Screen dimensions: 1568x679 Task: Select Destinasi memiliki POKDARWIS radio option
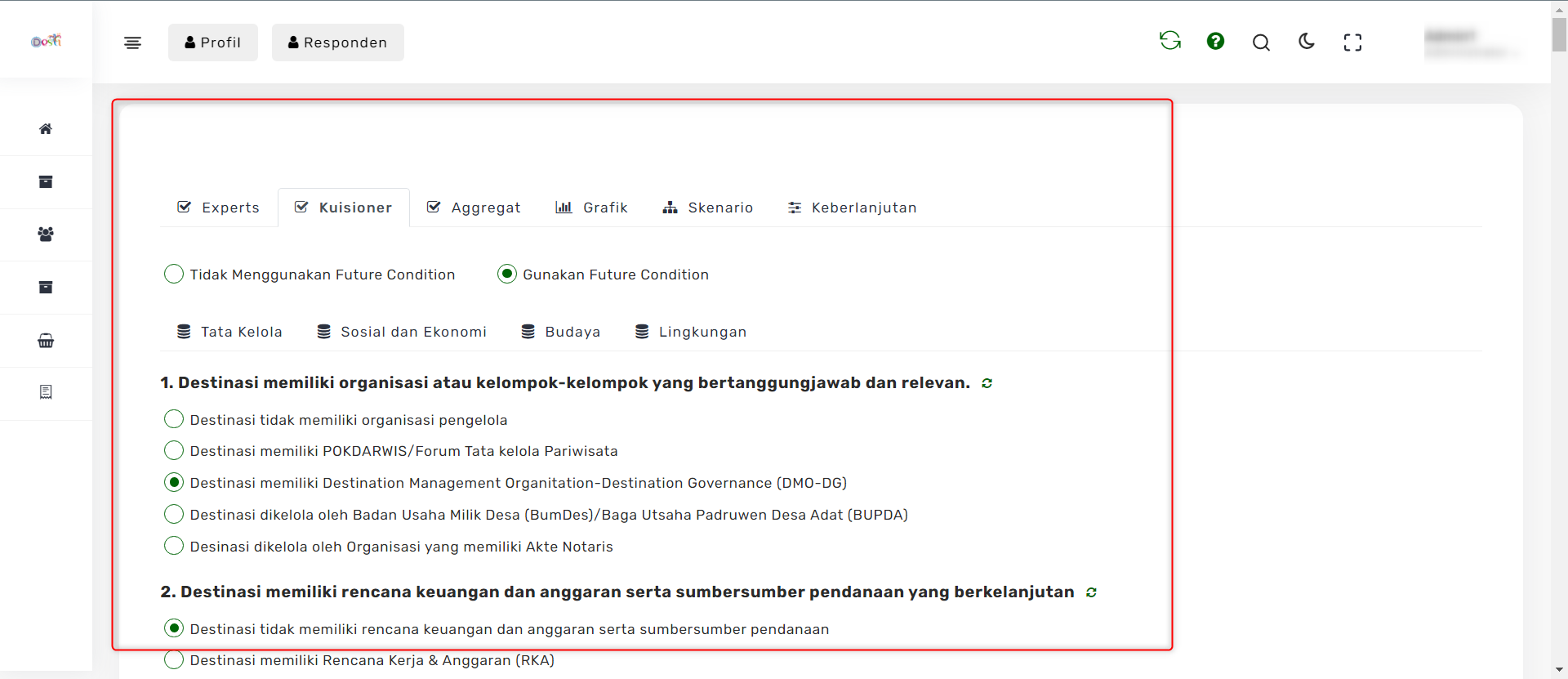(x=174, y=450)
